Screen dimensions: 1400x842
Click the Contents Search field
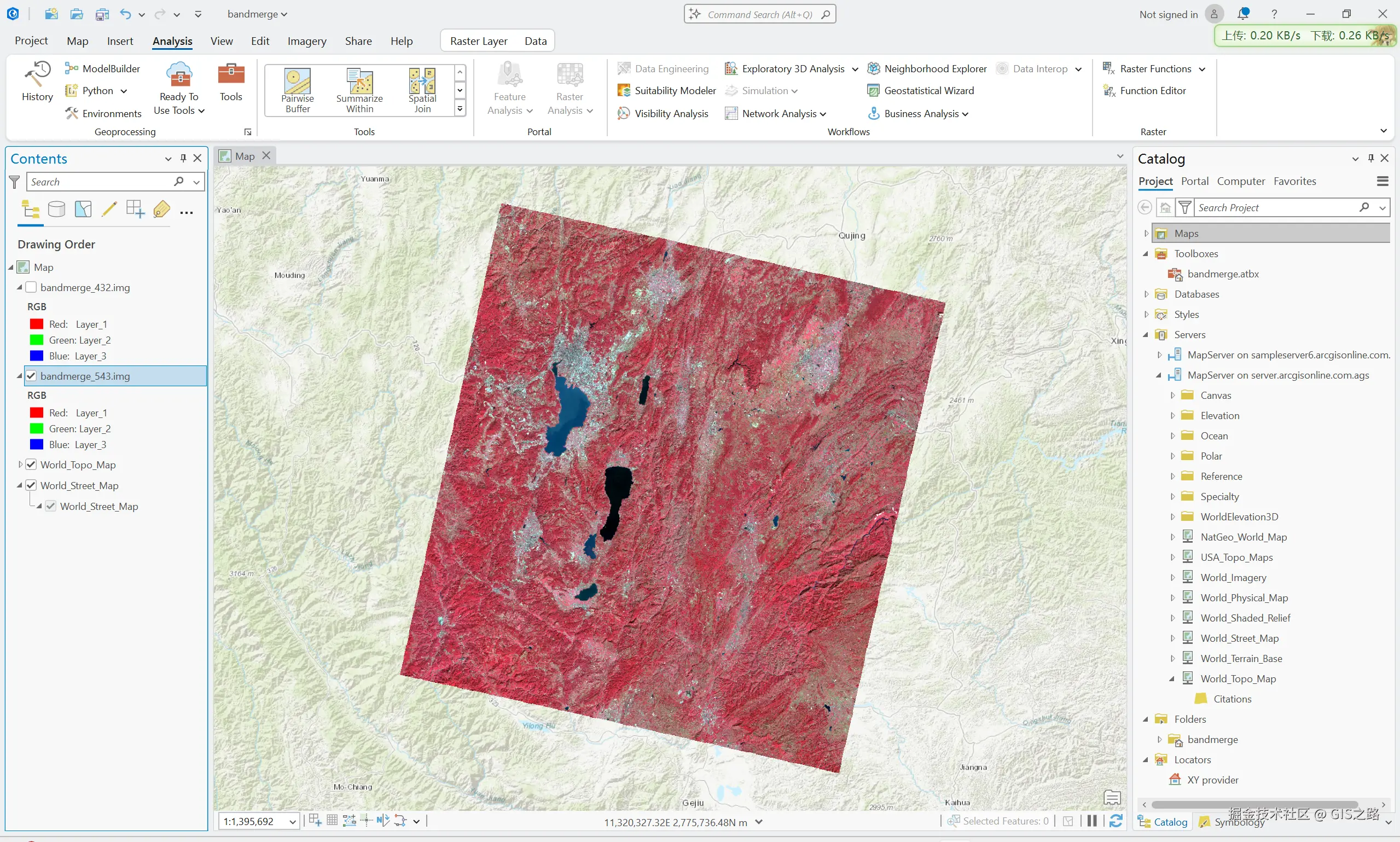[x=101, y=182]
